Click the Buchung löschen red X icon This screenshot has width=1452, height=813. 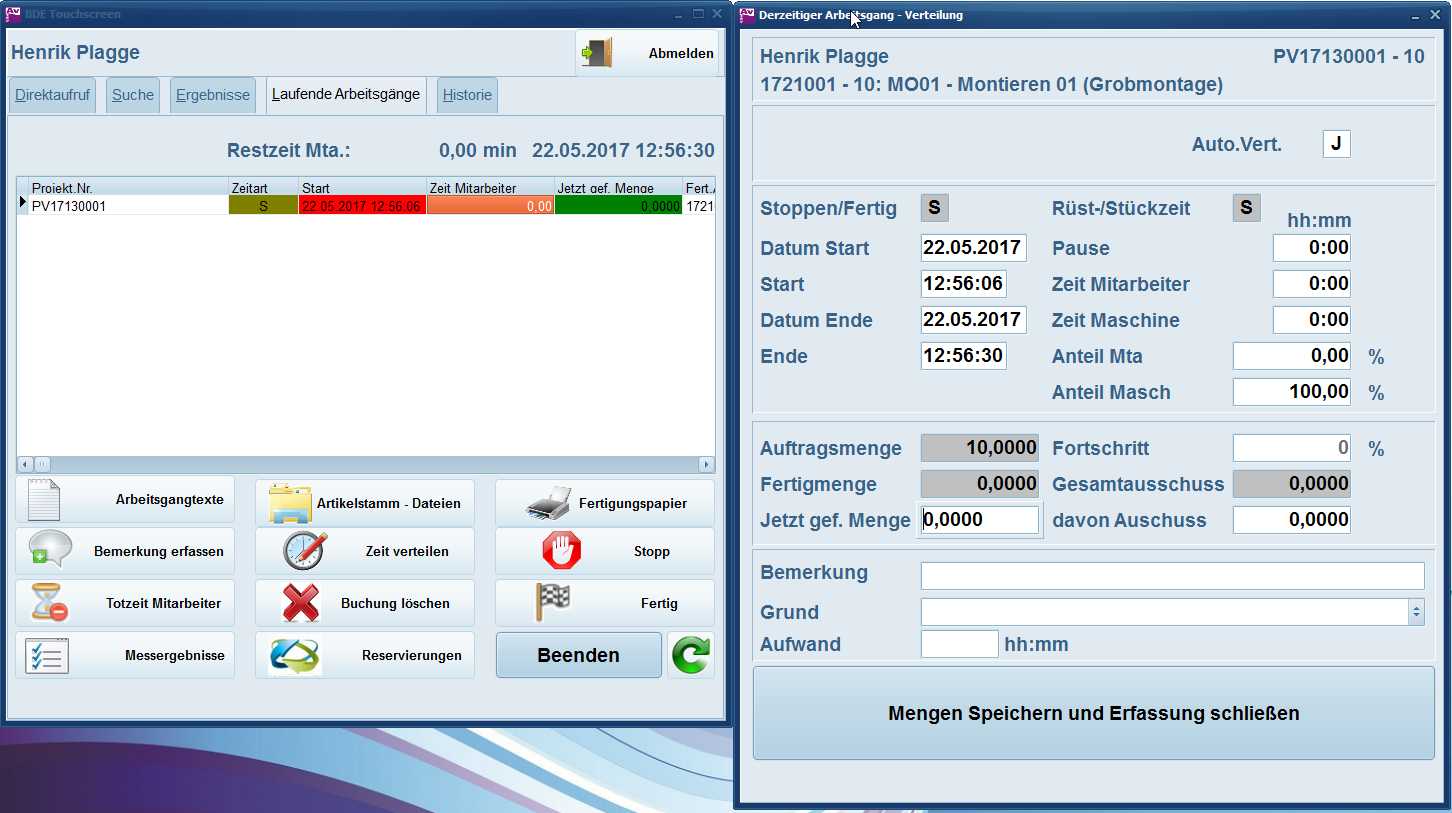[300, 603]
